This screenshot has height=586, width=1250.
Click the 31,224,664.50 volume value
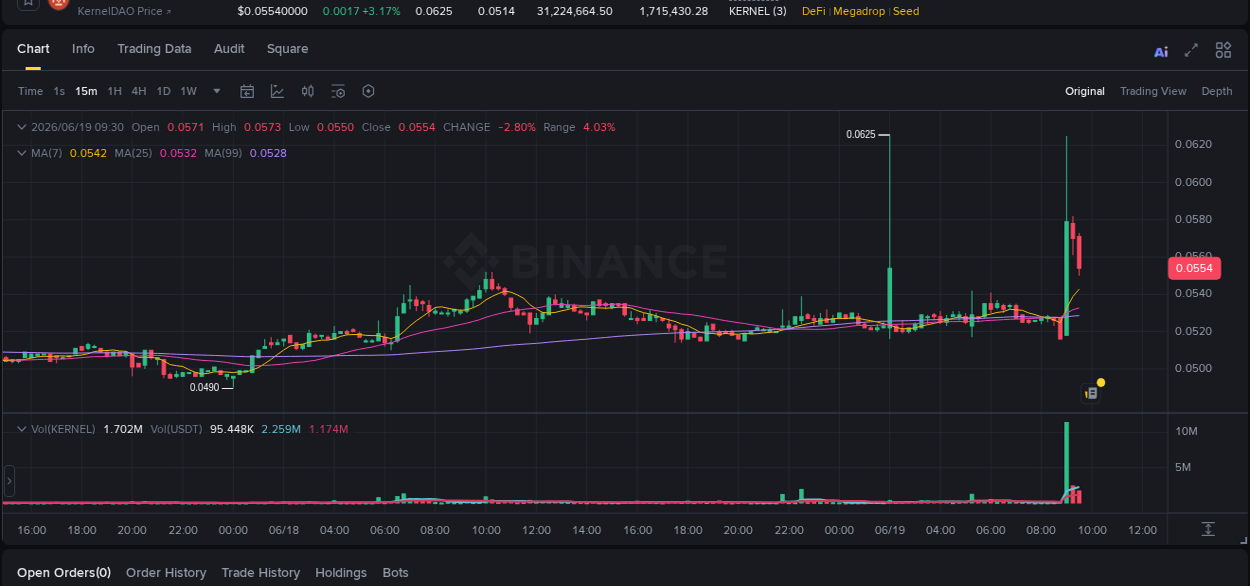pos(574,11)
